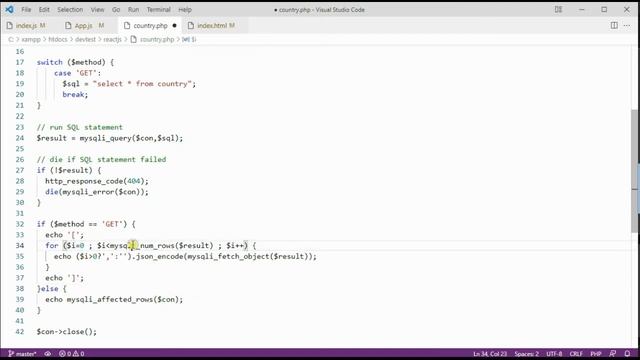Expand the xampp breadcrumb
The width and height of the screenshot is (640, 360).
pos(31,39)
